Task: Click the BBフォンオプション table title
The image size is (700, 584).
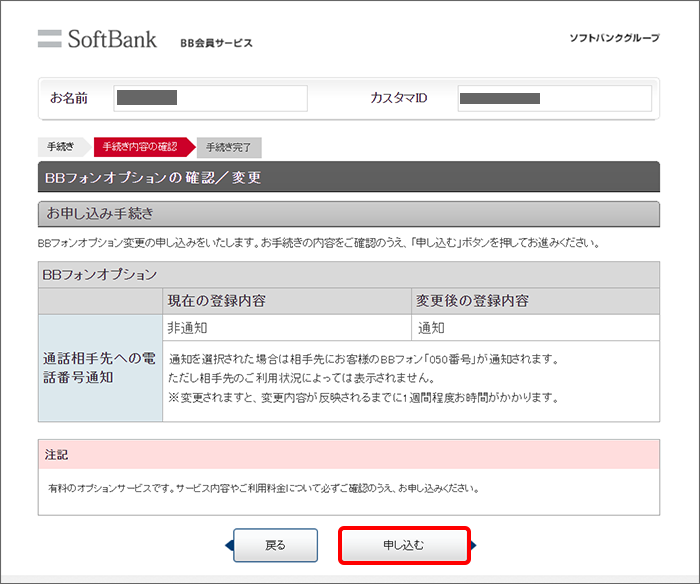Action: (349, 274)
